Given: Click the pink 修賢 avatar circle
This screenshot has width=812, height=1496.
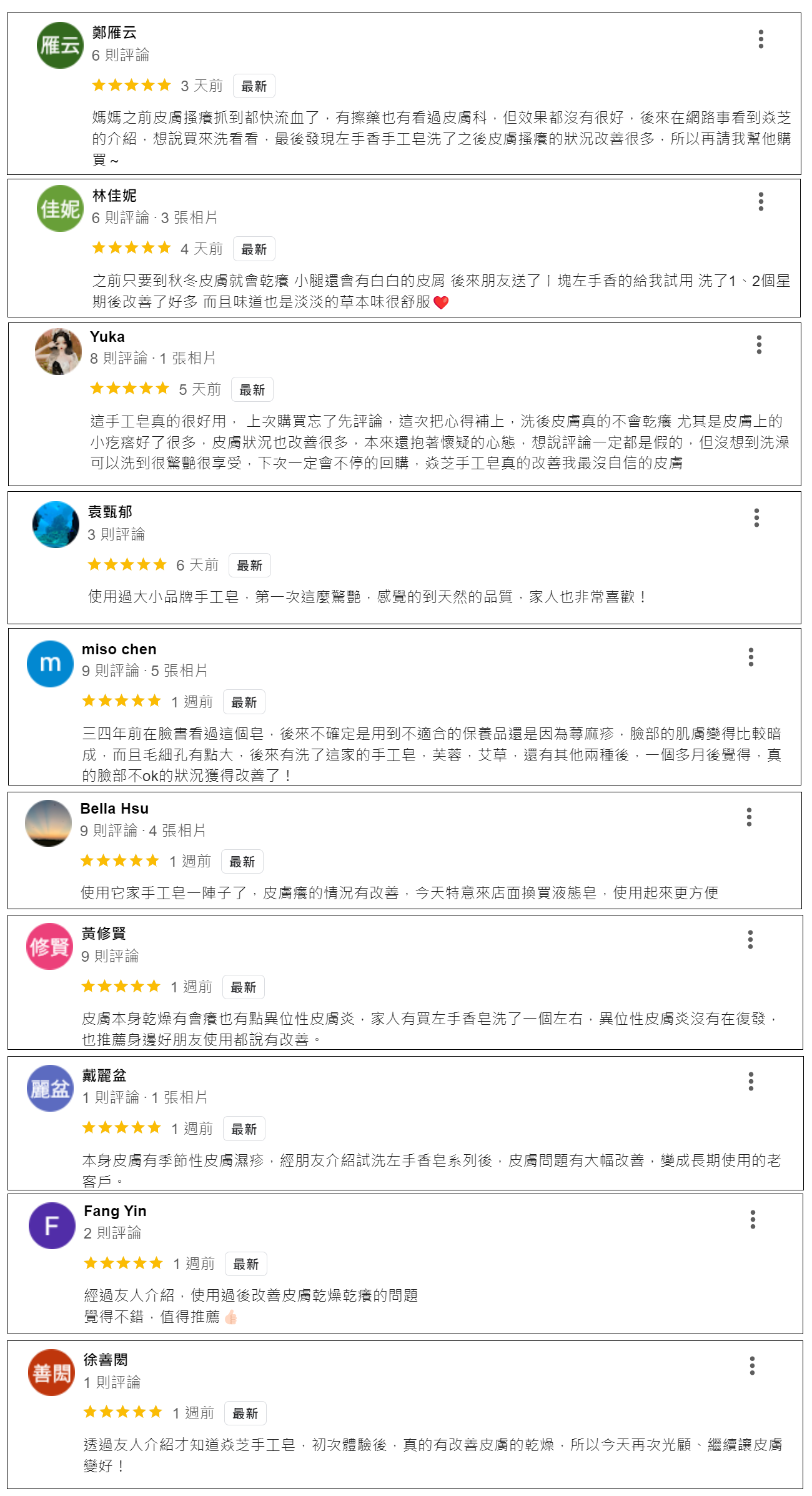Looking at the screenshot, I should pyautogui.click(x=49, y=946).
